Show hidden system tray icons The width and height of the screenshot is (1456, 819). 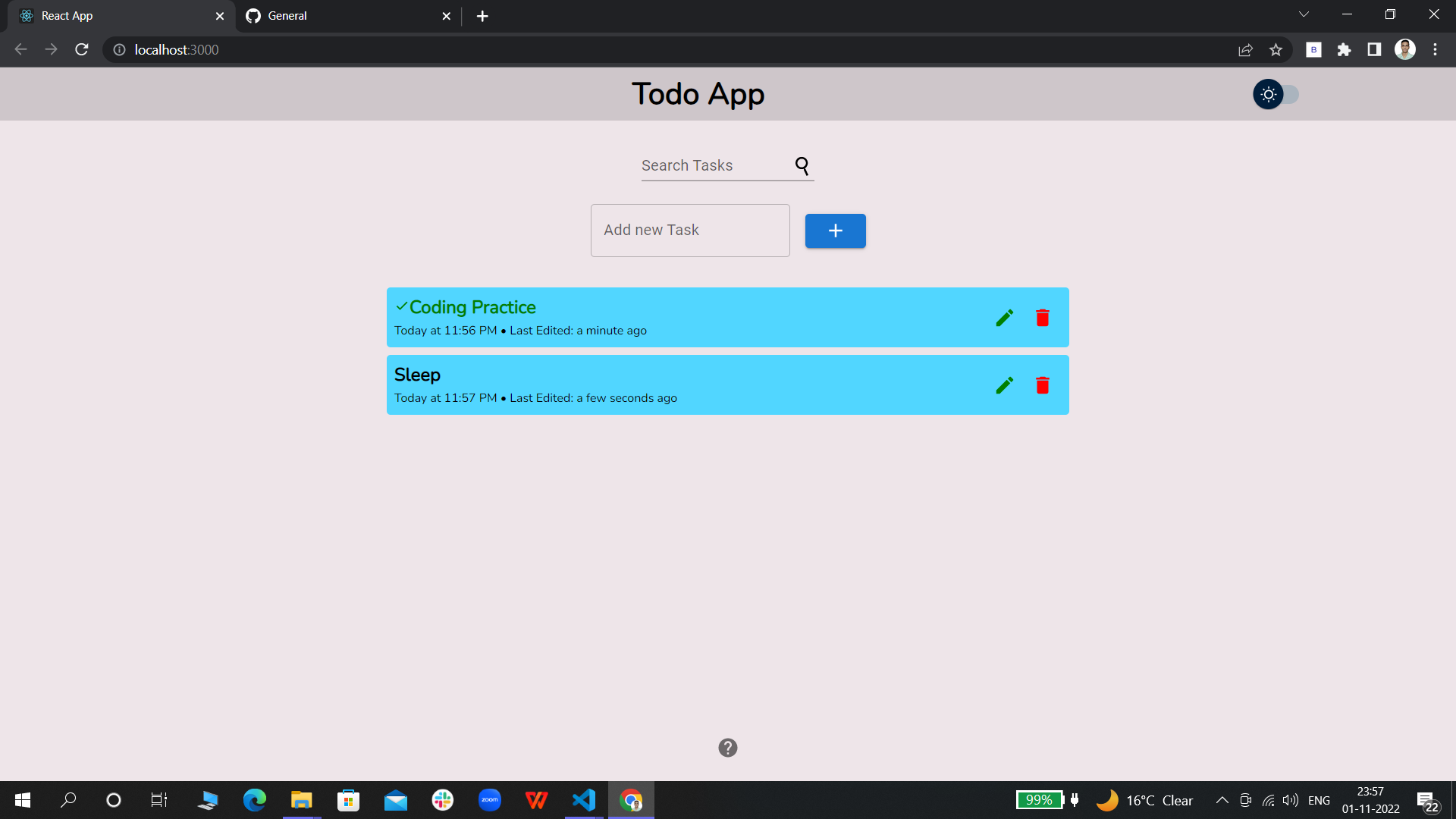[1222, 800]
